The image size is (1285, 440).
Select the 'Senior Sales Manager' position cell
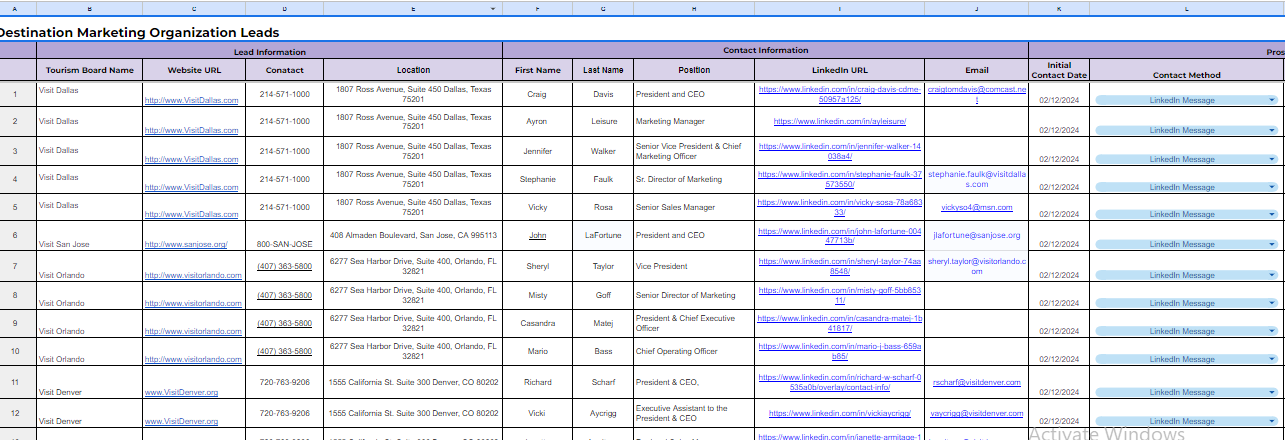click(694, 207)
